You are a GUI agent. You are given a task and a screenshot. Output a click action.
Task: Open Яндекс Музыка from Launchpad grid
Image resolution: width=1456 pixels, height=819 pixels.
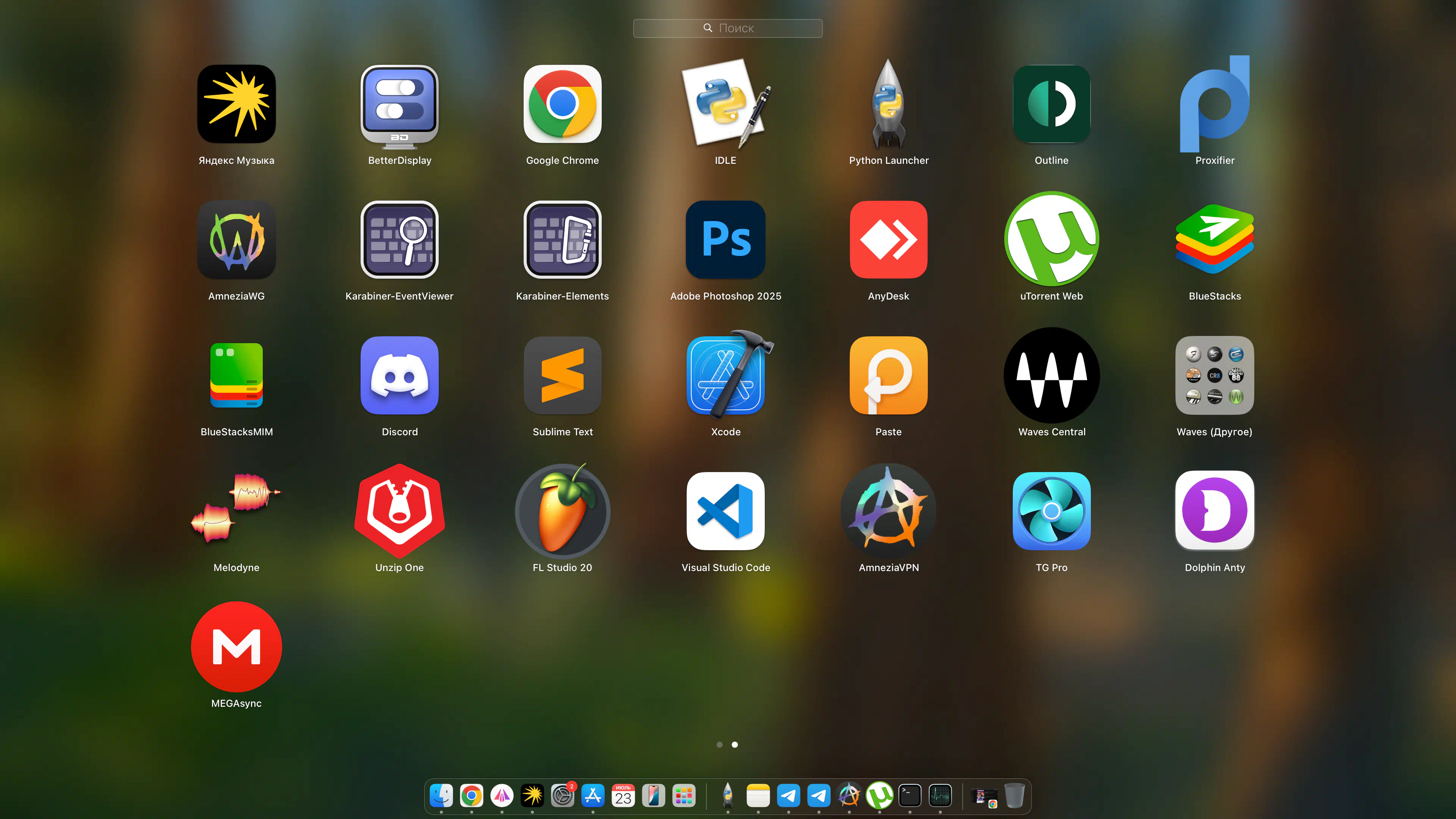tap(236, 104)
